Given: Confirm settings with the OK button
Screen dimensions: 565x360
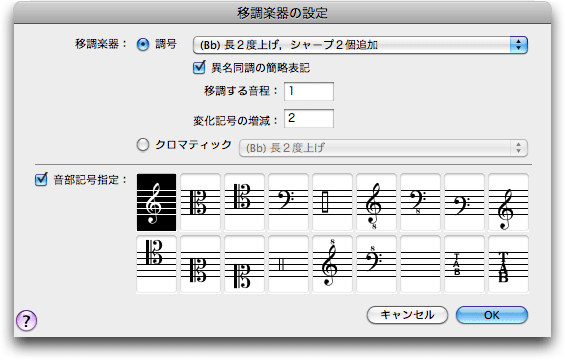Looking at the screenshot, I should [492, 315].
